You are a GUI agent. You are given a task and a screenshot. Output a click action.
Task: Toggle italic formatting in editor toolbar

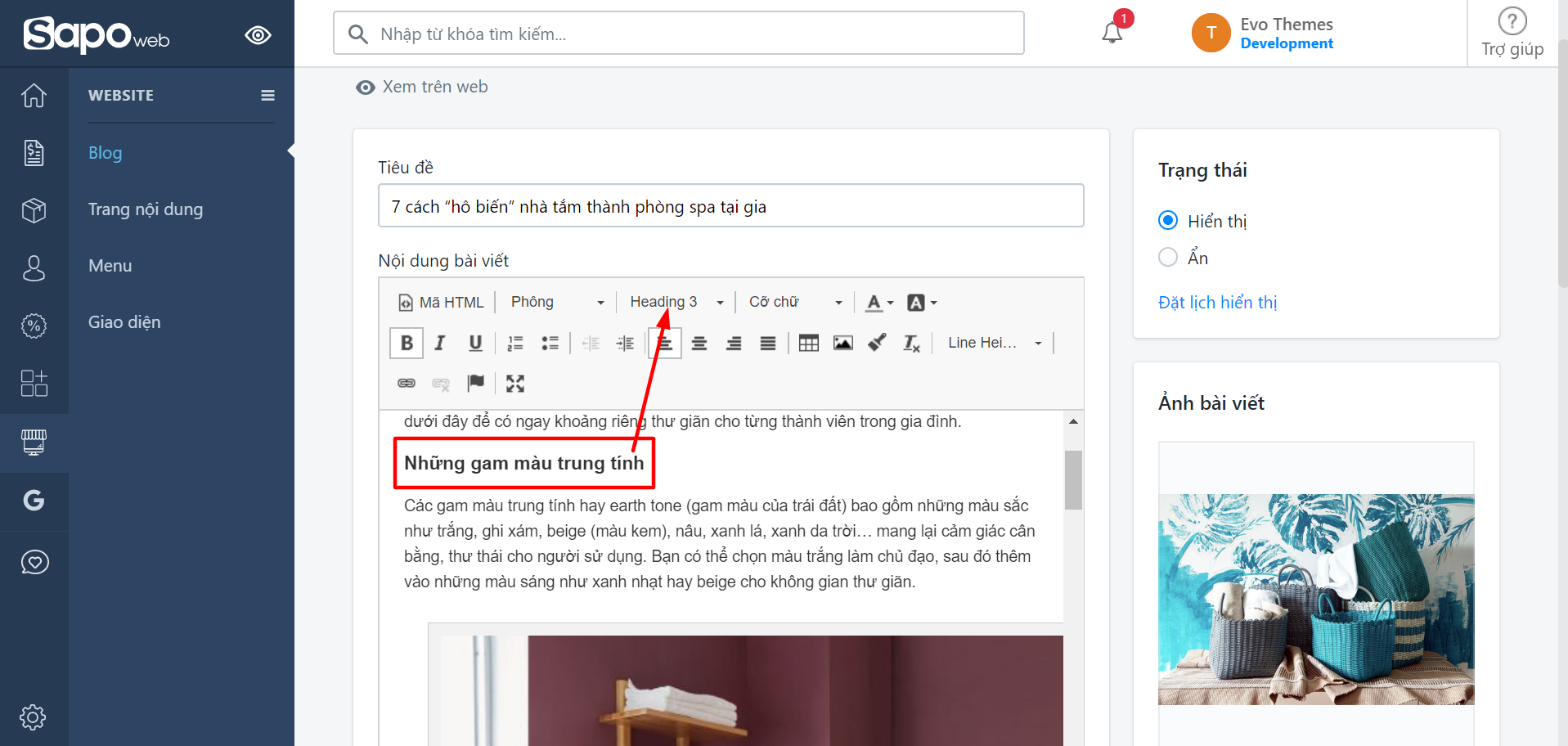tap(440, 343)
